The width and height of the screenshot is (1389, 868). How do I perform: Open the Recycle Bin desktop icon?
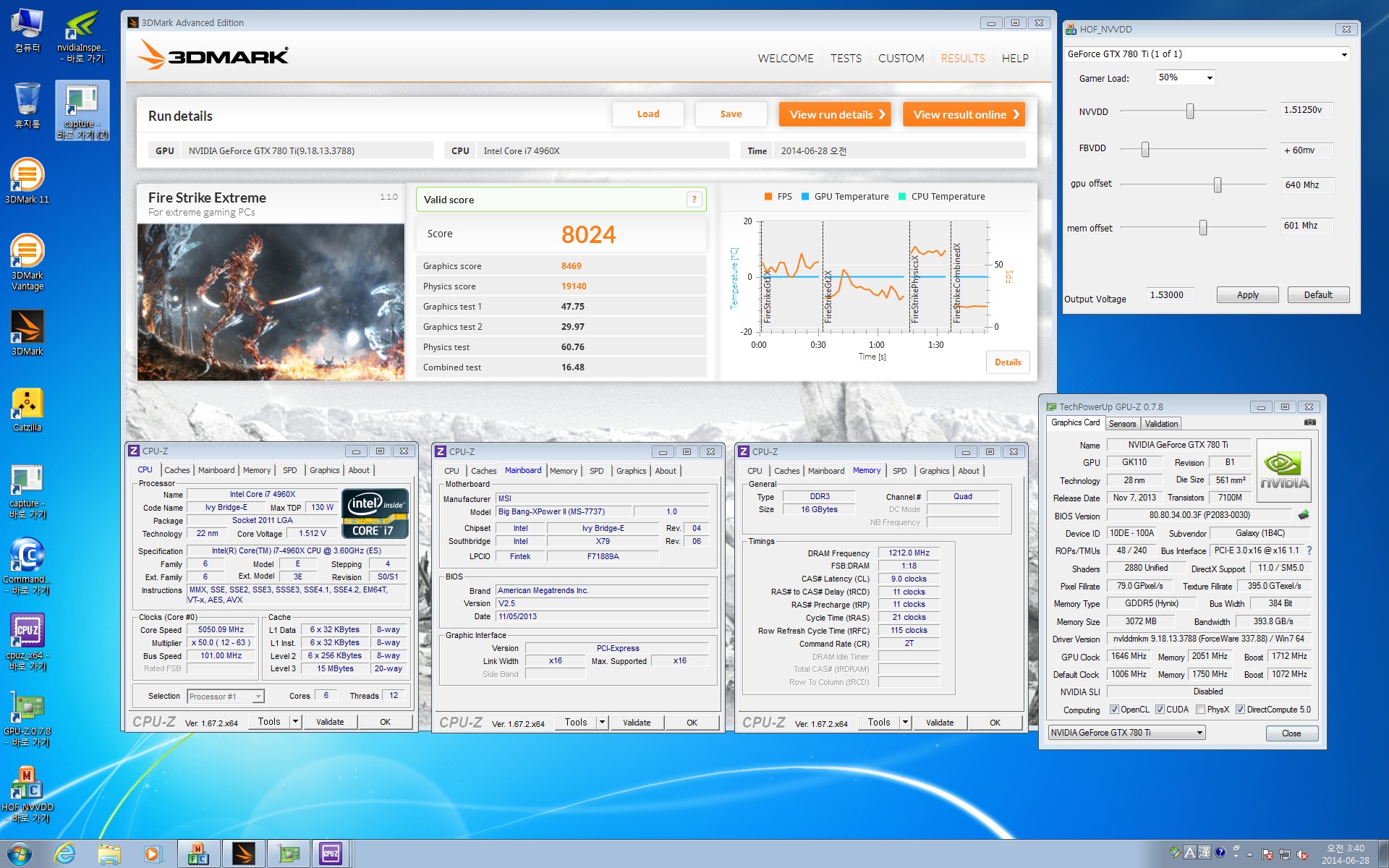(27, 106)
